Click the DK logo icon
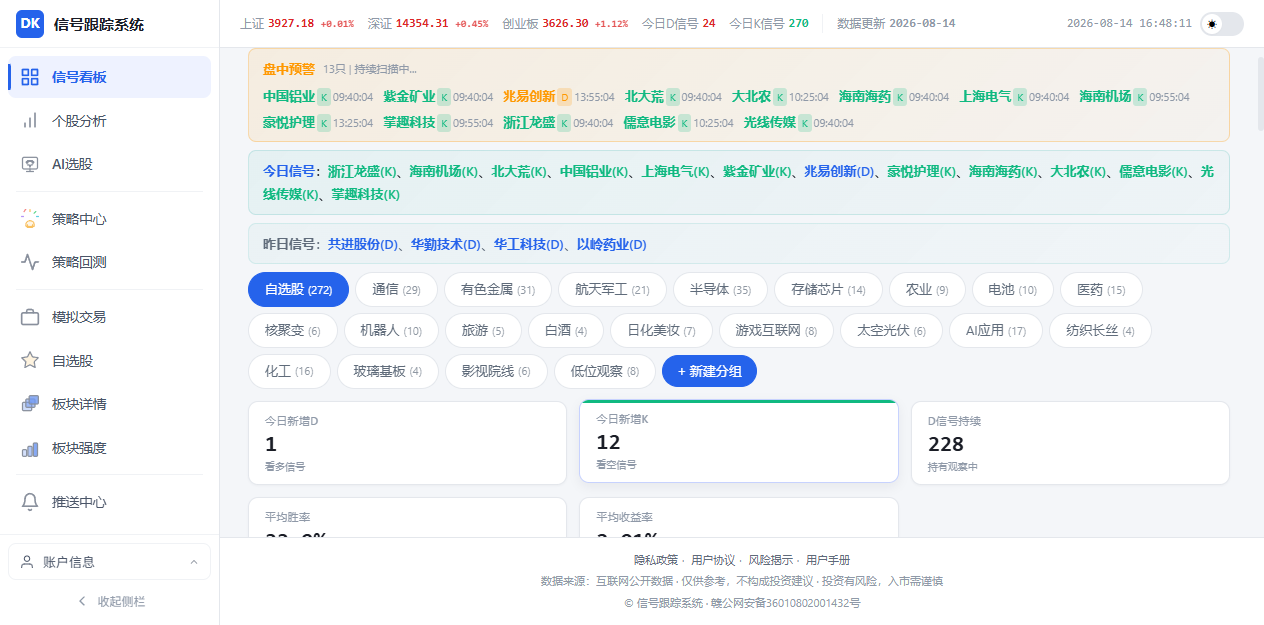Viewport: 1264px width, 625px height. 30,24
